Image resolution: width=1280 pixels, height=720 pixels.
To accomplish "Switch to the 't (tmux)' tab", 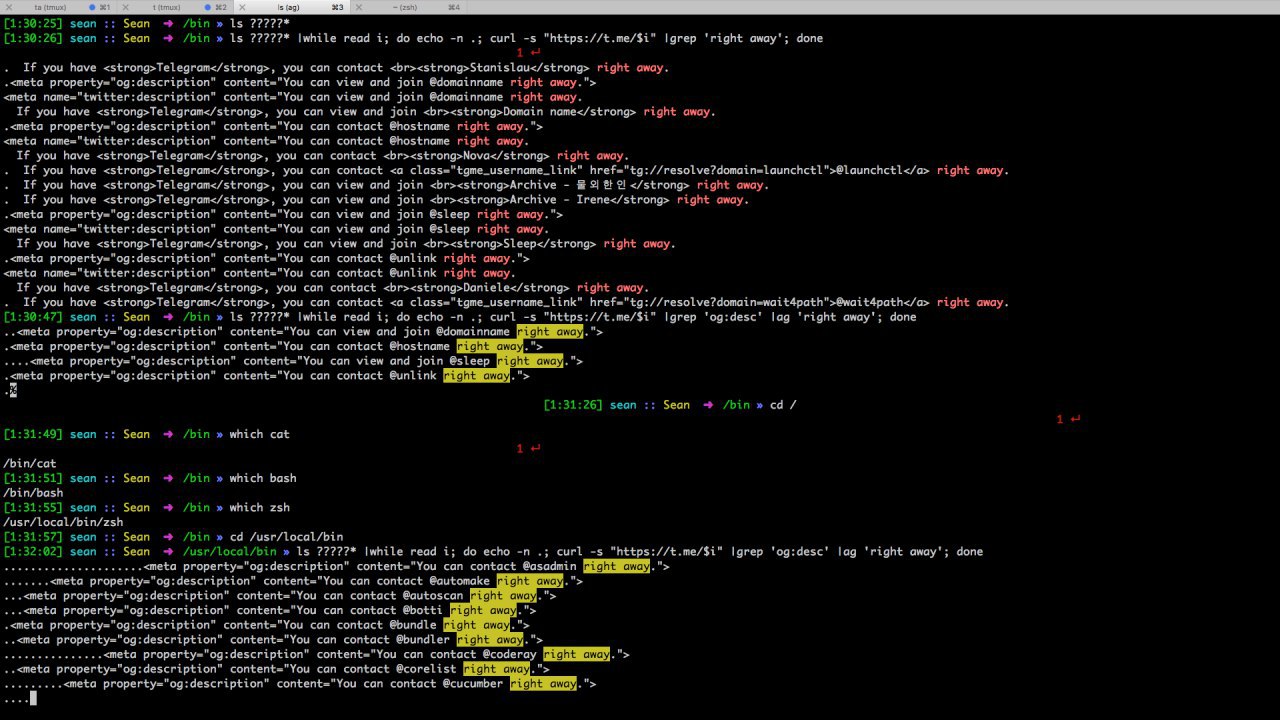I will point(166,7).
